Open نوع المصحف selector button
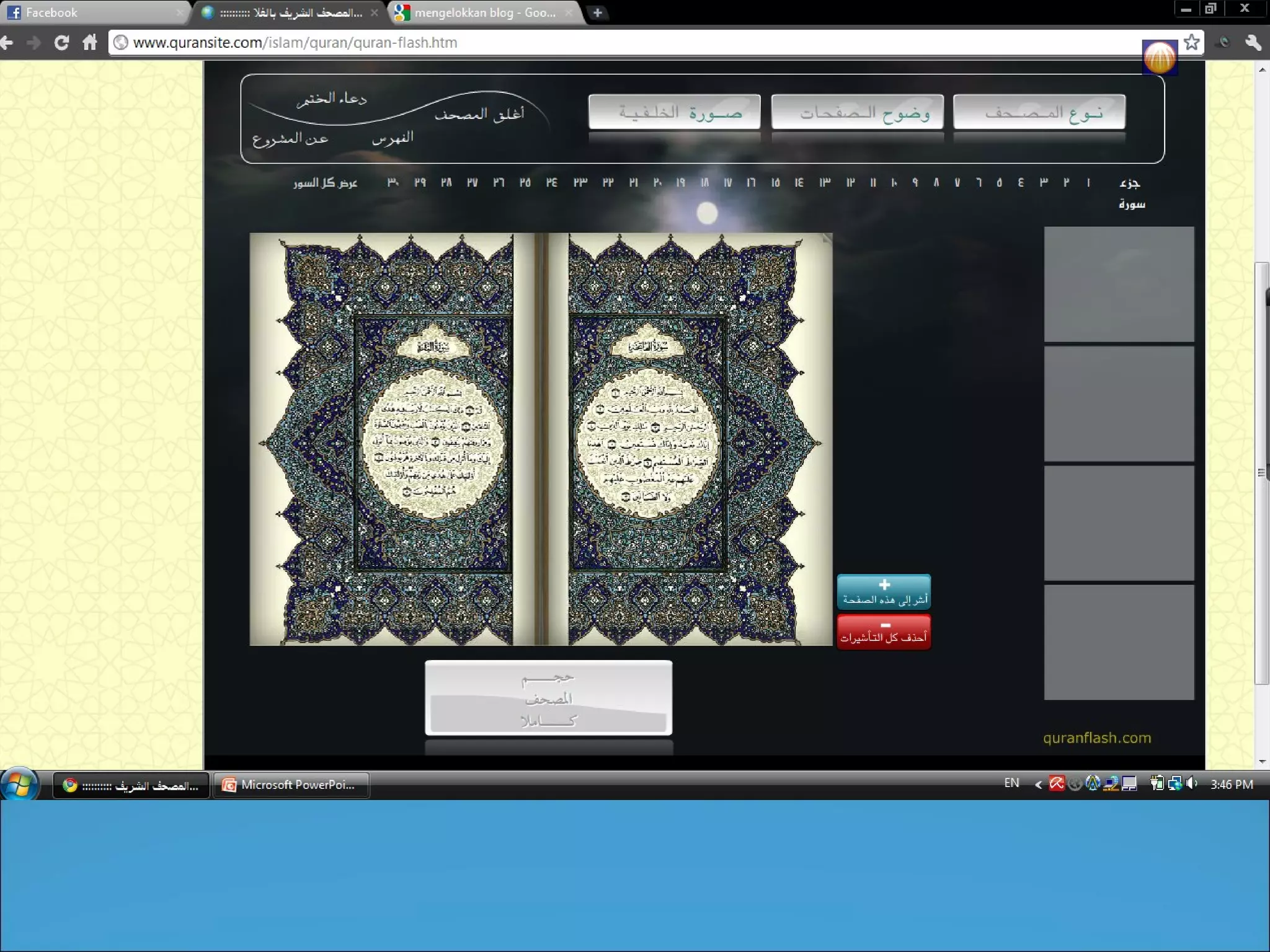1270x952 pixels. click(1039, 112)
